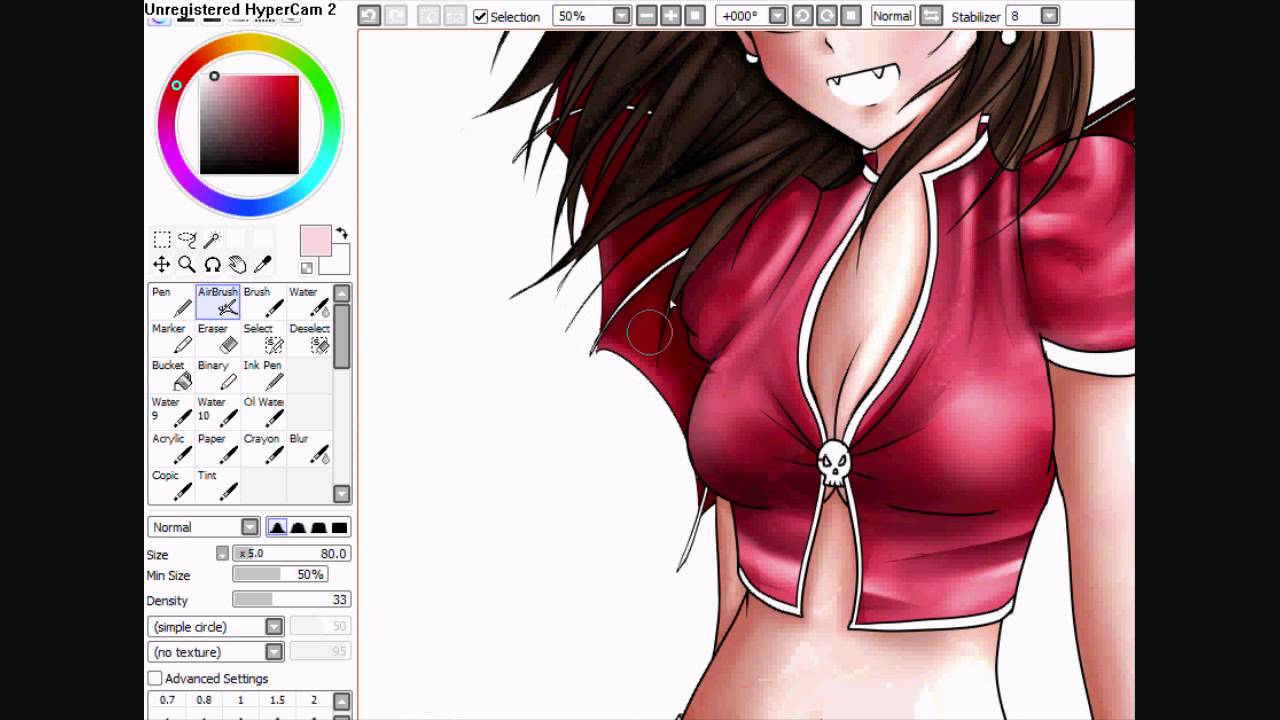Select the third brush edge shape
The image size is (1280, 720).
(x=319, y=527)
